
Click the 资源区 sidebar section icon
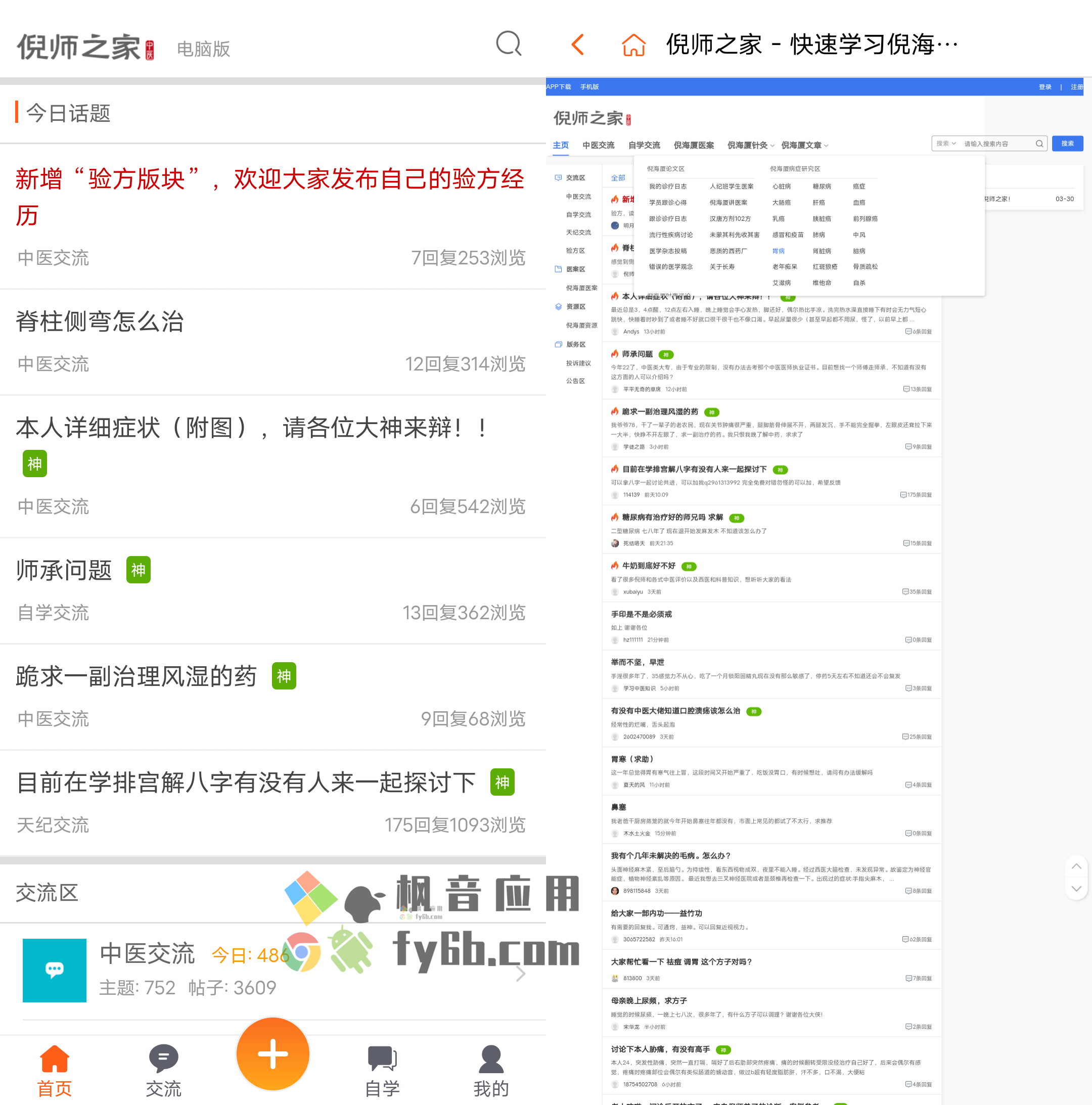click(558, 306)
